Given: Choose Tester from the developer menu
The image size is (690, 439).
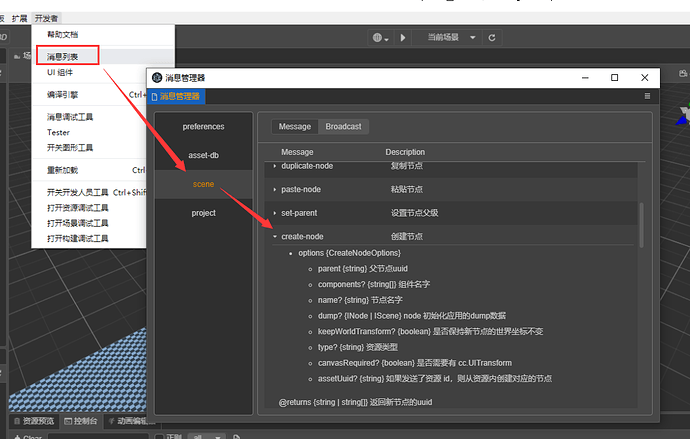Looking at the screenshot, I should point(59,132).
